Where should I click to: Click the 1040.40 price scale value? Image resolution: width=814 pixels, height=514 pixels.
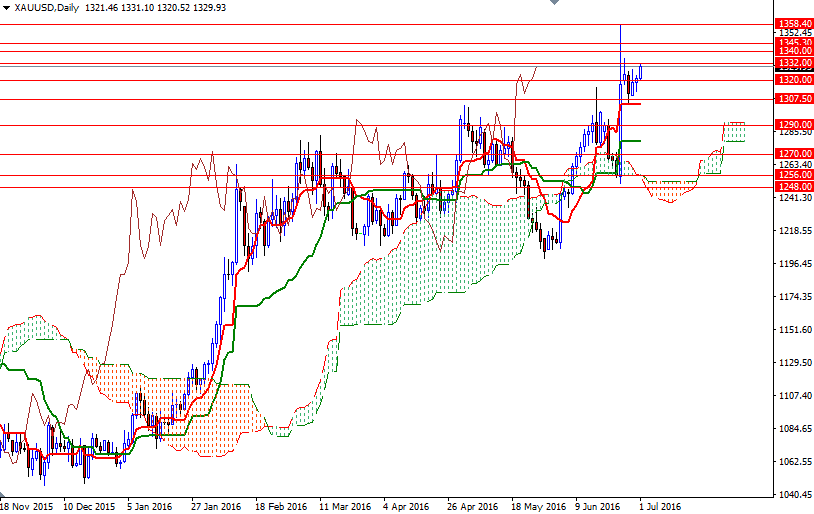coord(792,495)
